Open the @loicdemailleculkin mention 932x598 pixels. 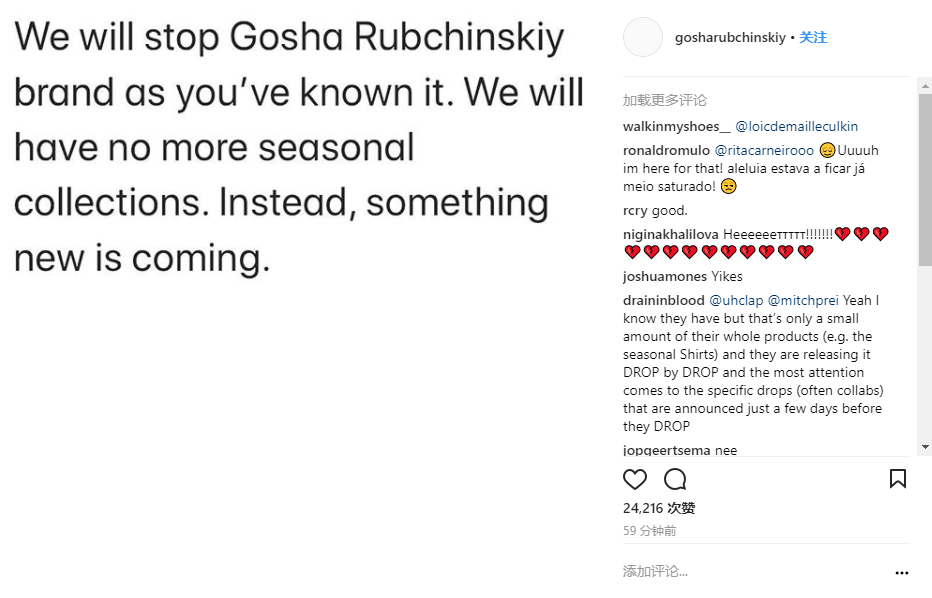click(x=796, y=126)
